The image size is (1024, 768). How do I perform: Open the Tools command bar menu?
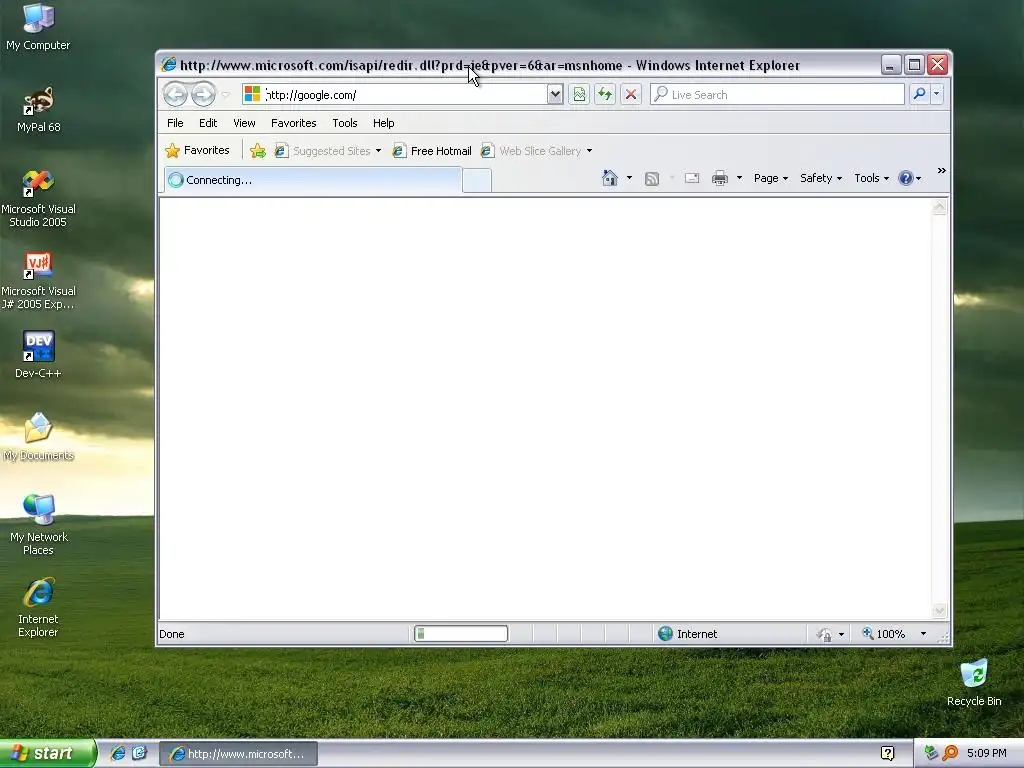(871, 178)
